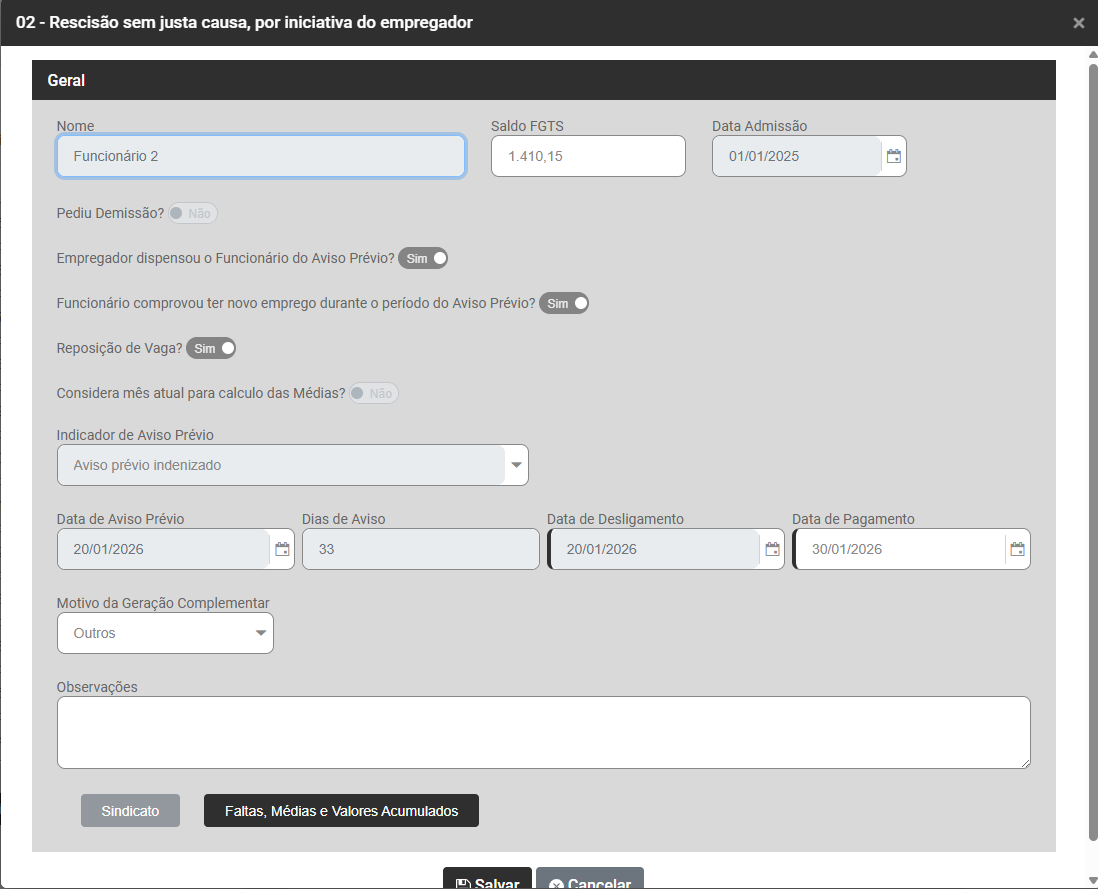Screen dimensions: 1098x889
Task: Toggle the Pediu Demissão switch
Action: [192, 213]
